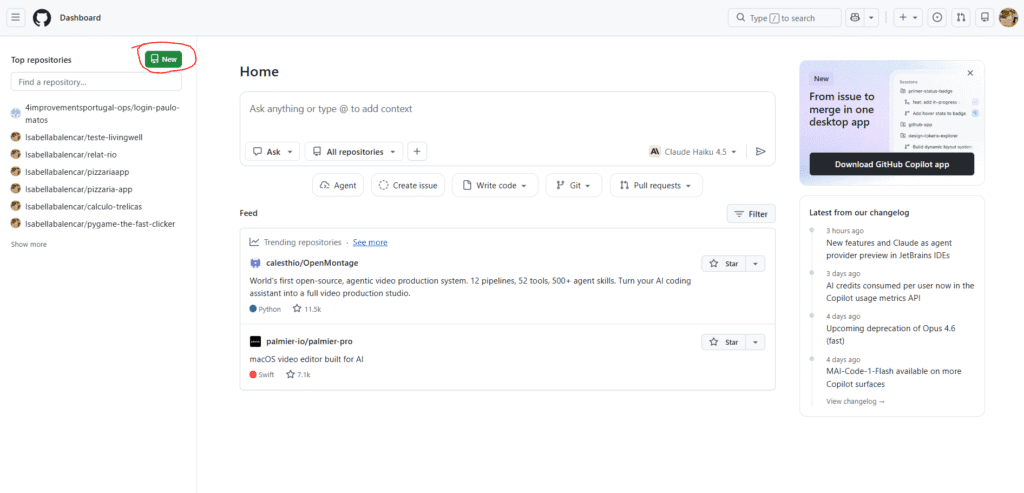Open changelog on Opus 4.6 deprecation

[x=891, y=334]
